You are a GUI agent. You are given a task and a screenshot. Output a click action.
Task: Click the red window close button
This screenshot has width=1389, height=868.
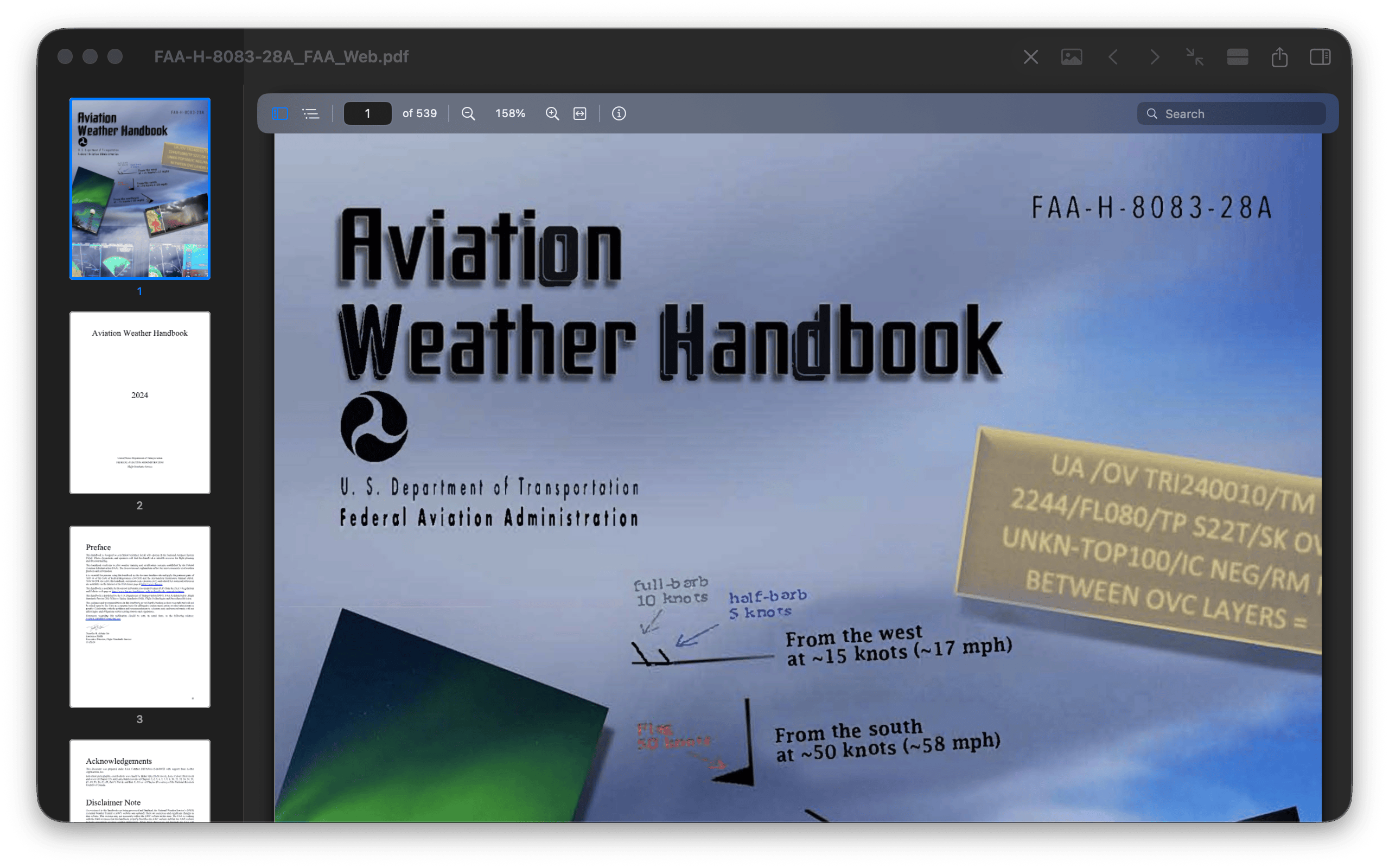tap(66, 57)
